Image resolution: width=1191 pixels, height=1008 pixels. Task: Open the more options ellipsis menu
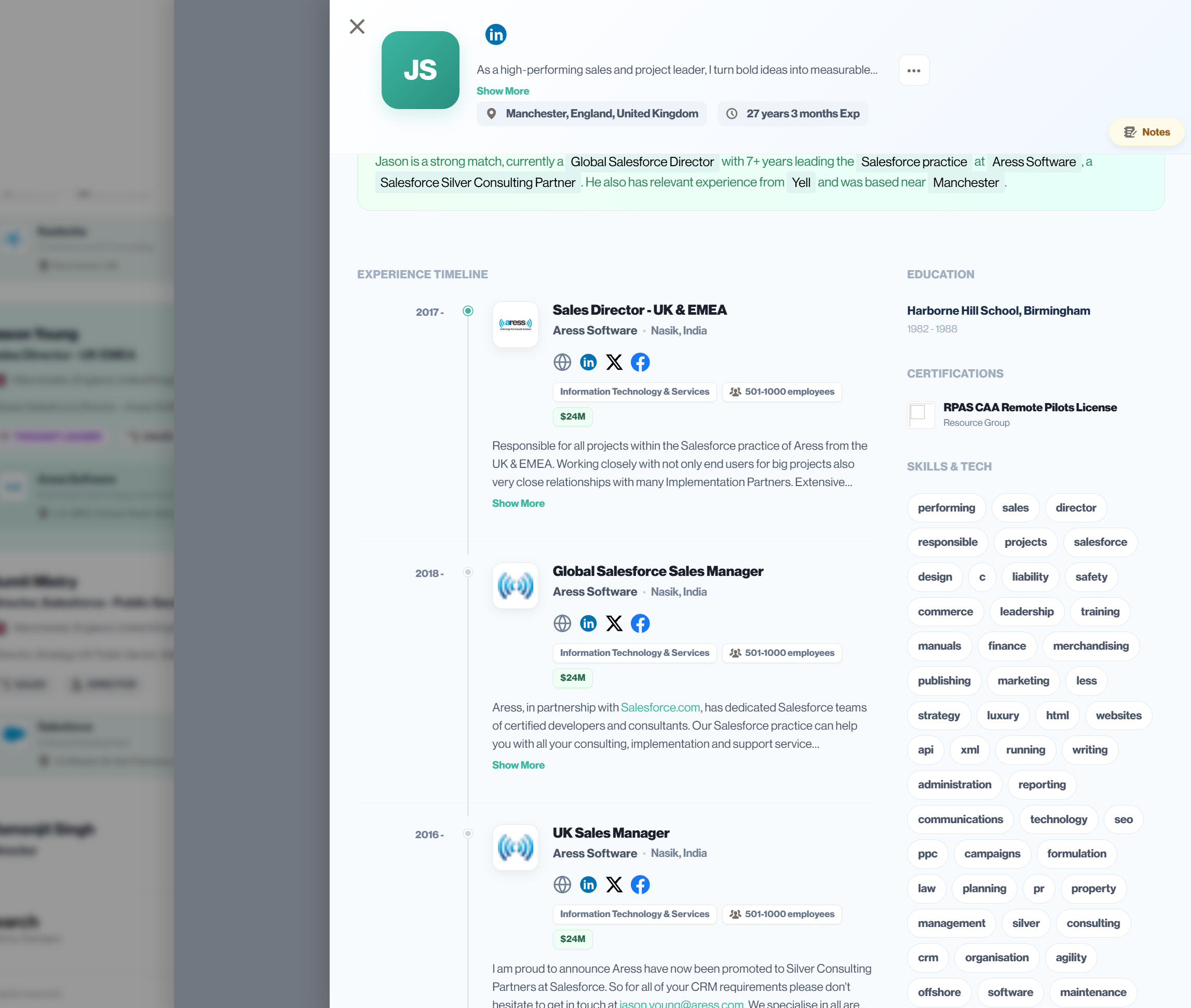pos(913,70)
